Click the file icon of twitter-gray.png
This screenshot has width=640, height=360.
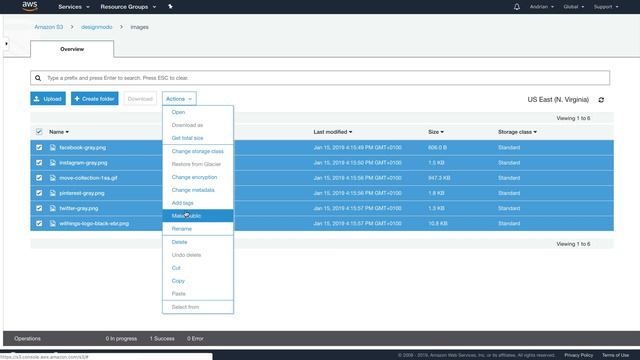click(x=53, y=208)
